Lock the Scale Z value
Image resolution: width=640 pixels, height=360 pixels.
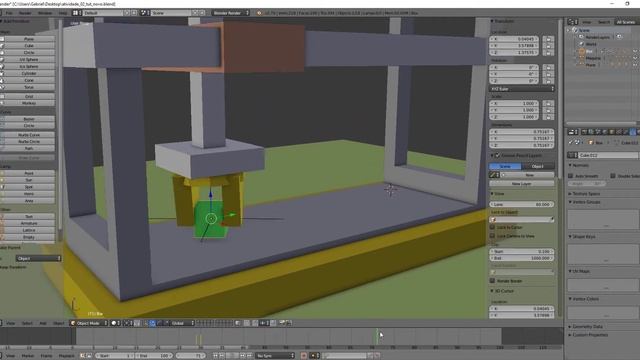(548, 117)
